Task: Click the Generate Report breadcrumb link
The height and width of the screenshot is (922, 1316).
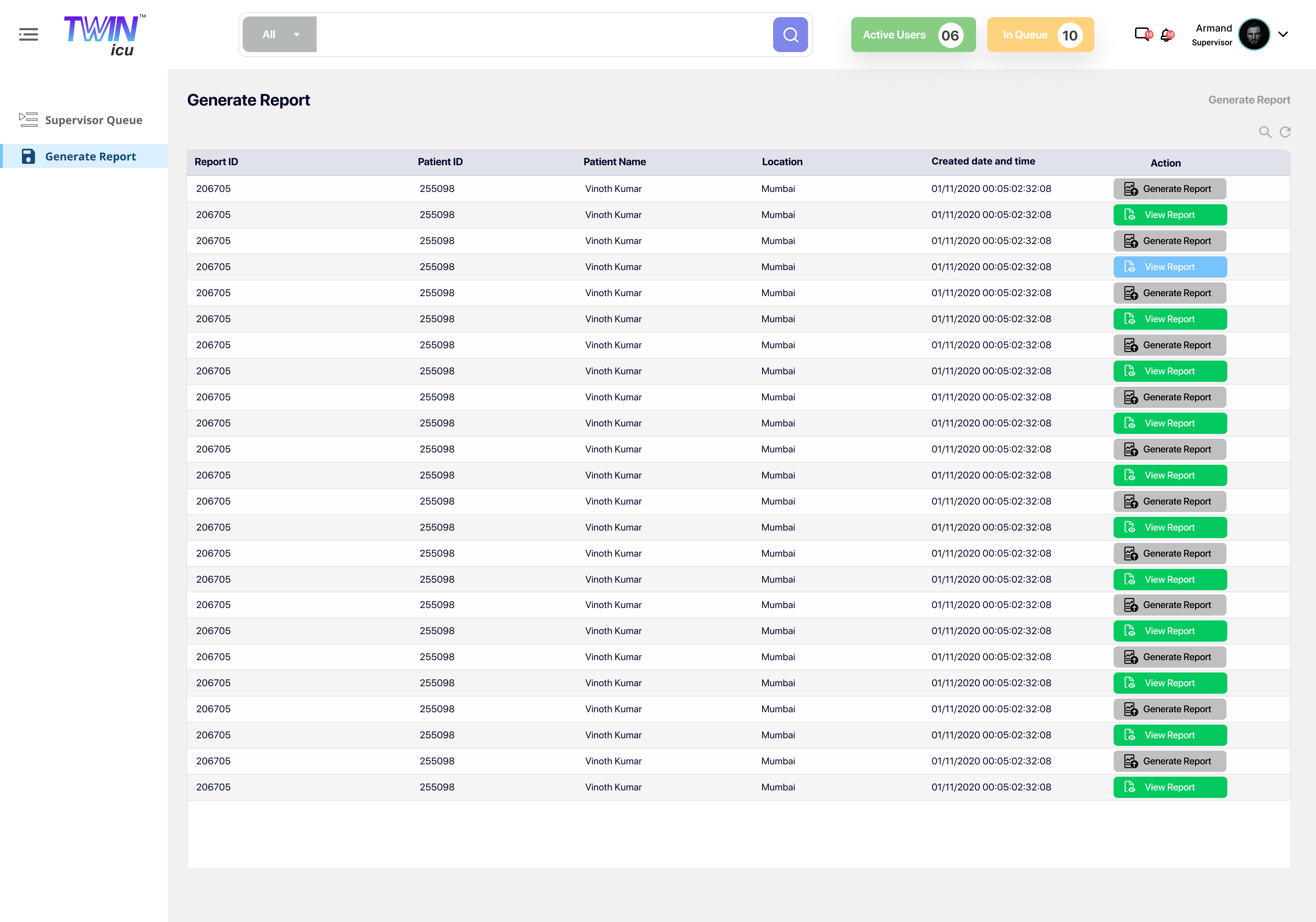Action: coord(1248,100)
